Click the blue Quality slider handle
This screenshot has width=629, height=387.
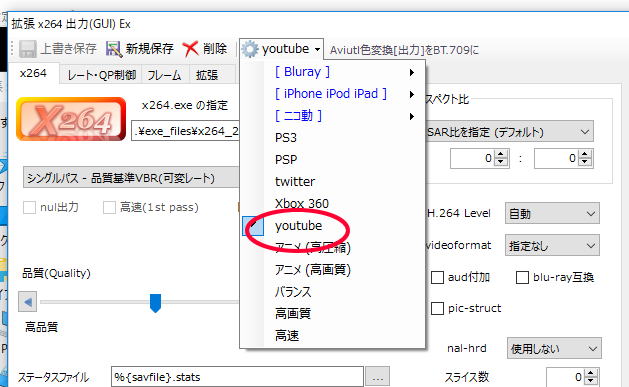[155, 303]
